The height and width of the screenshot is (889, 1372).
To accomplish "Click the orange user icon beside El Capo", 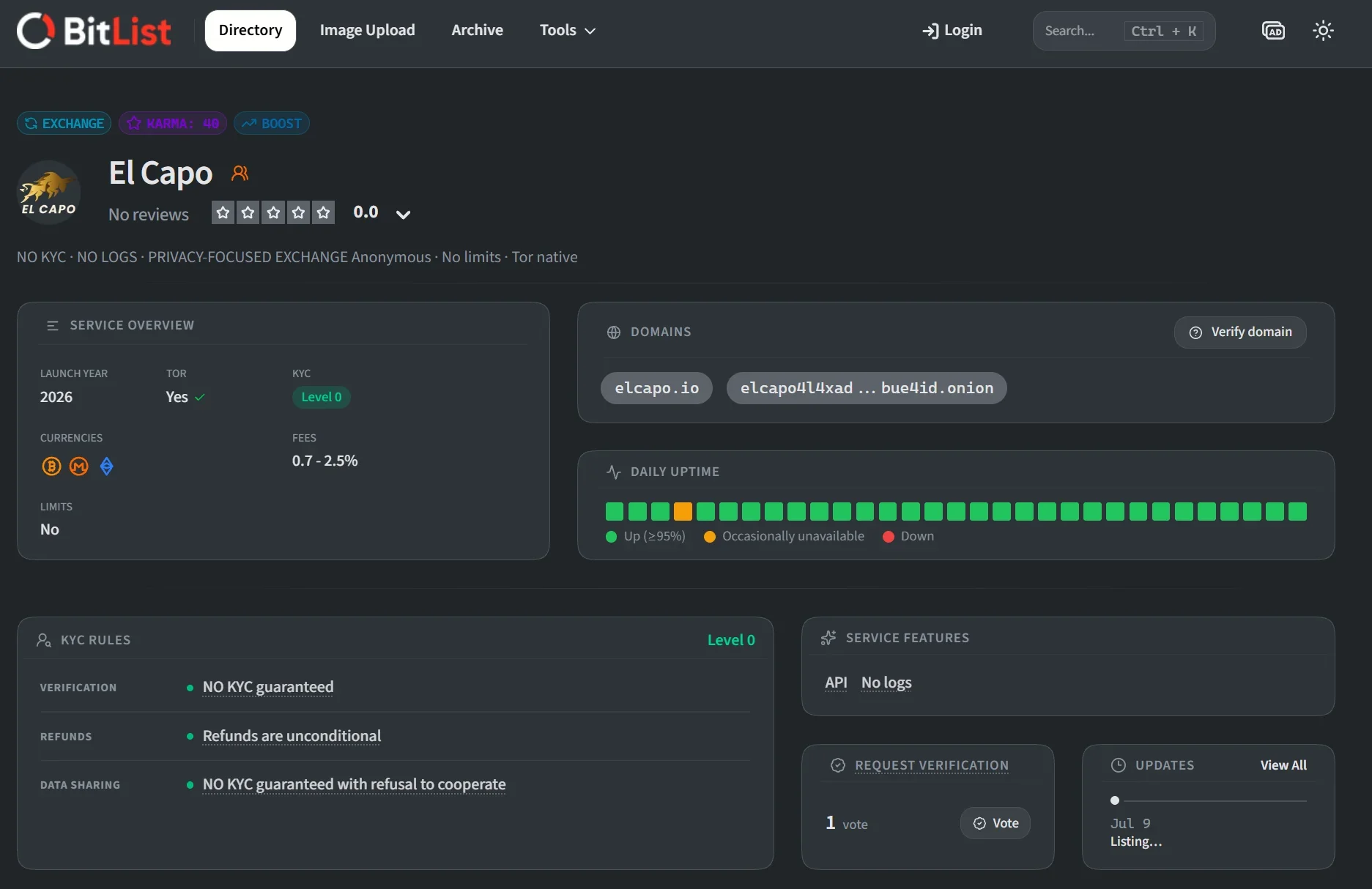I will (x=240, y=173).
